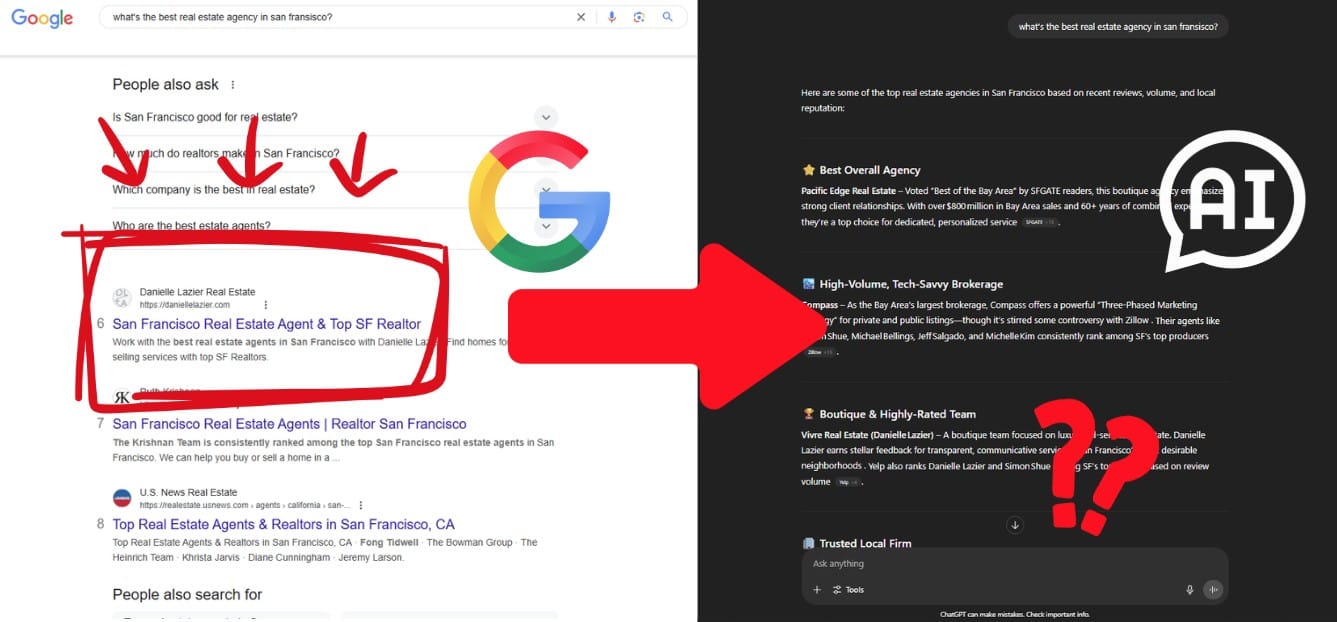
Task: Click the Google logo
Action: point(42,18)
